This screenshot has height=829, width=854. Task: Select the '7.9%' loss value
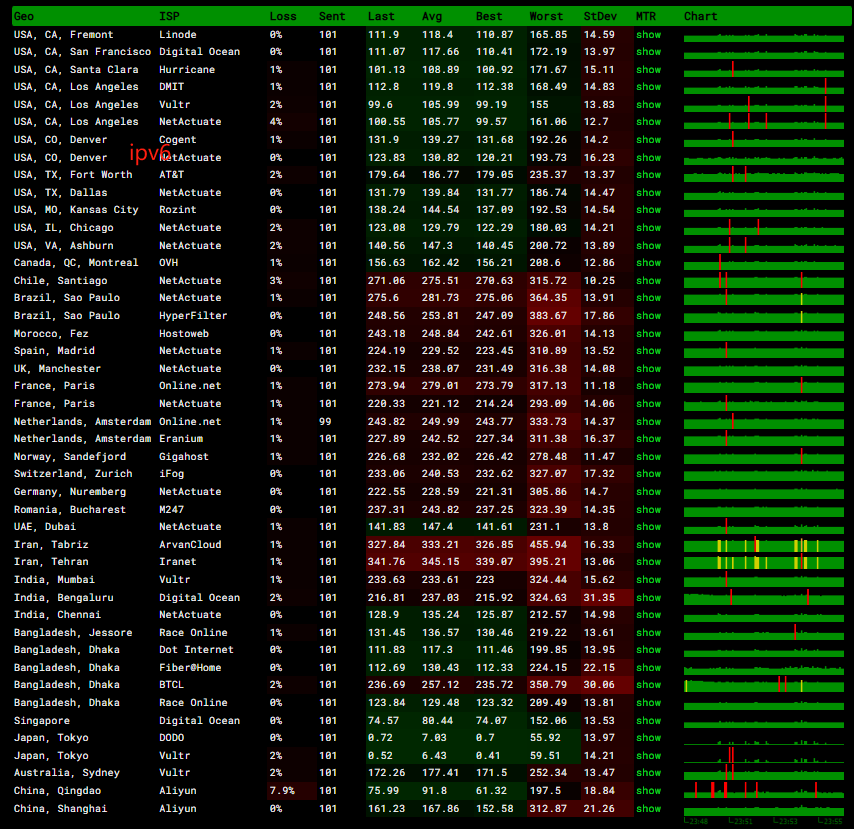click(282, 790)
